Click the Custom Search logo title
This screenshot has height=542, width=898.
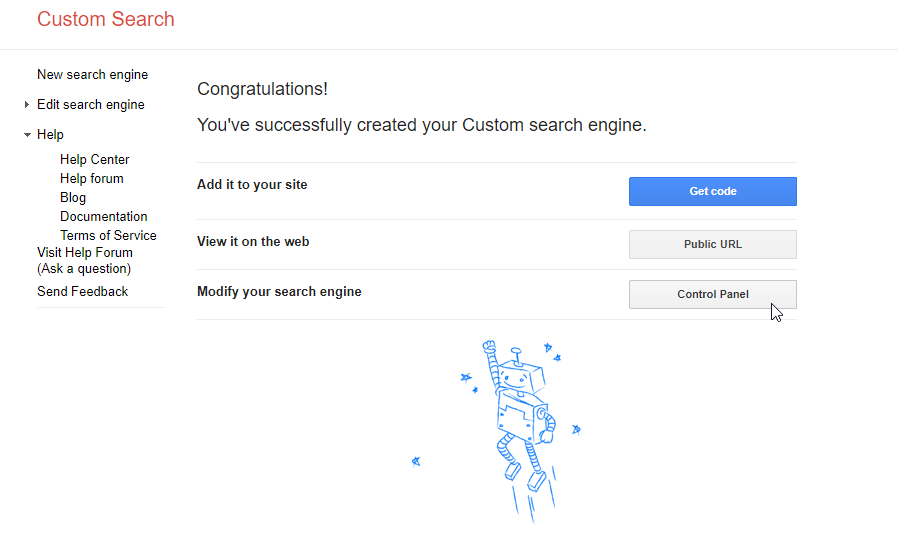[105, 19]
